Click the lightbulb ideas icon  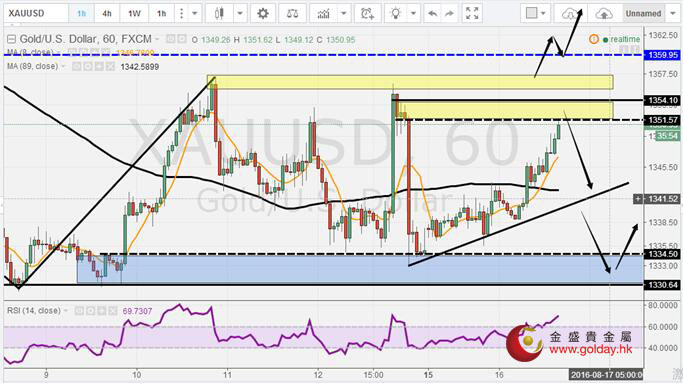pos(396,14)
